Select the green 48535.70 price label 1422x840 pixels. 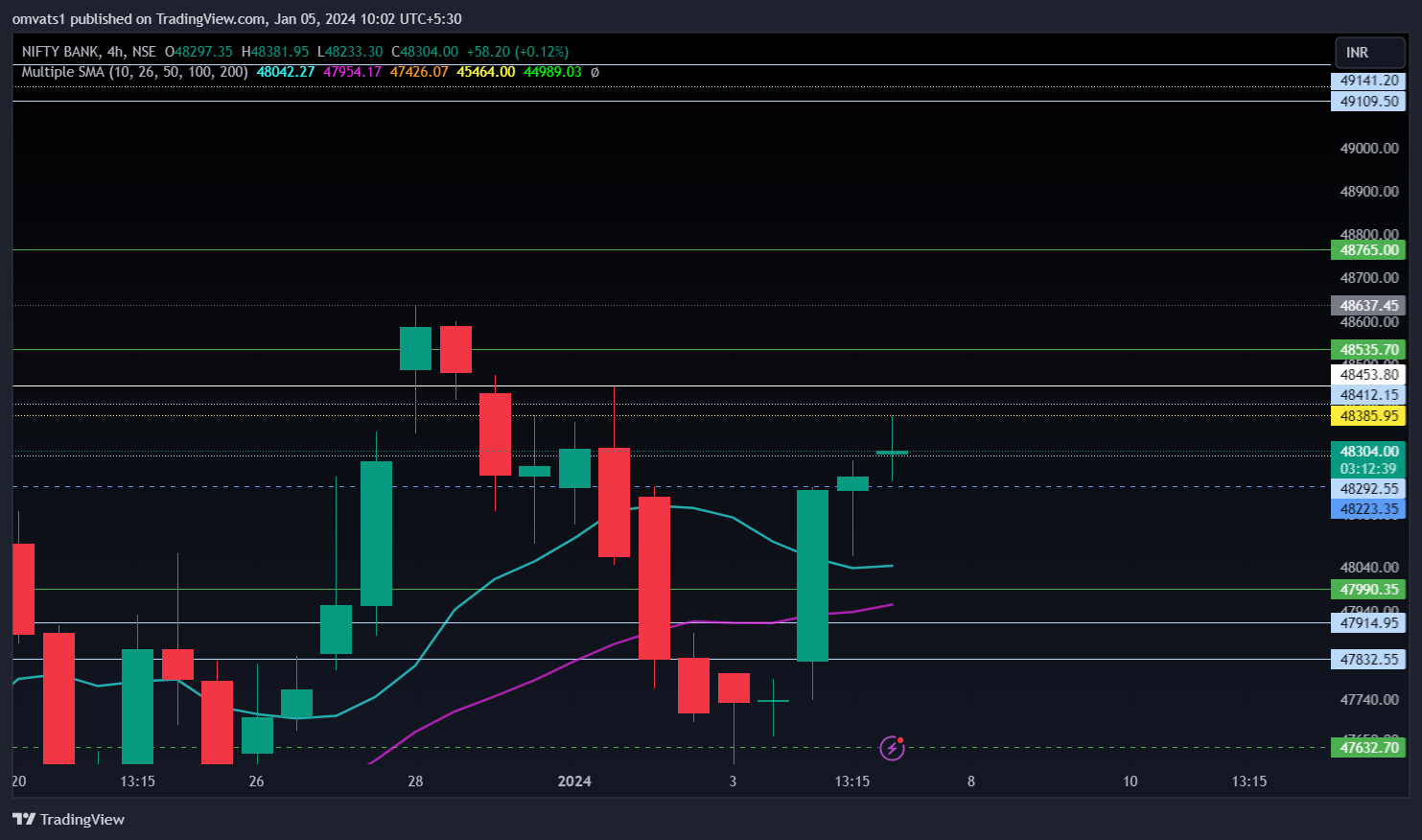[1368, 350]
